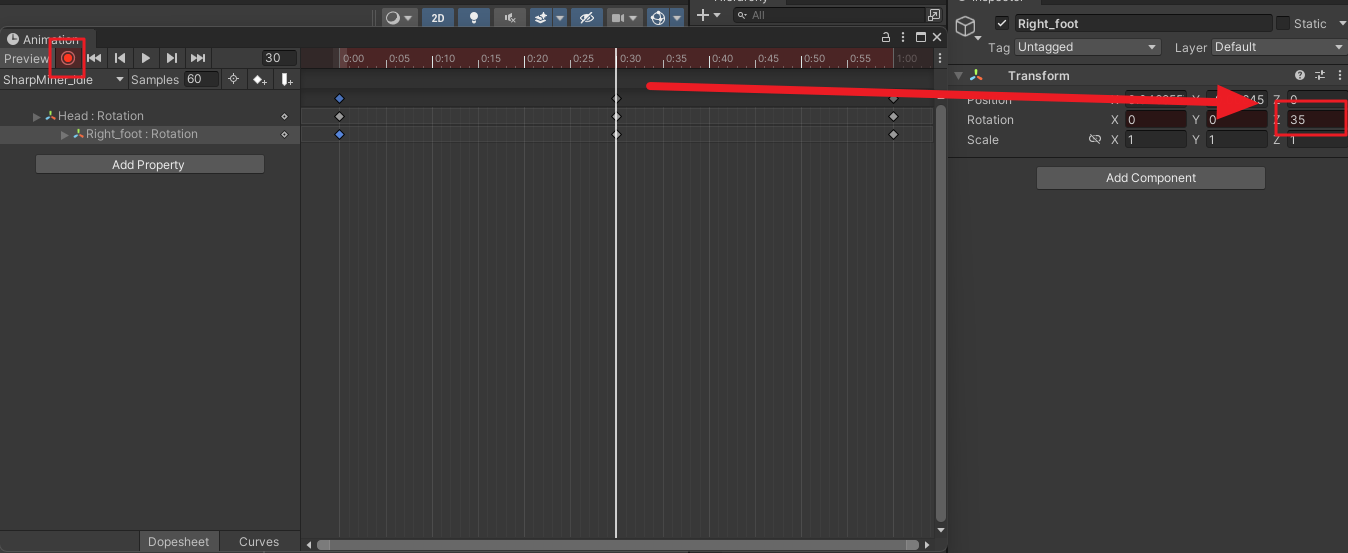This screenshot has height=553, width=1348.
Task: Expand the Head : Rotation property
Action: (x=37, y=116)
